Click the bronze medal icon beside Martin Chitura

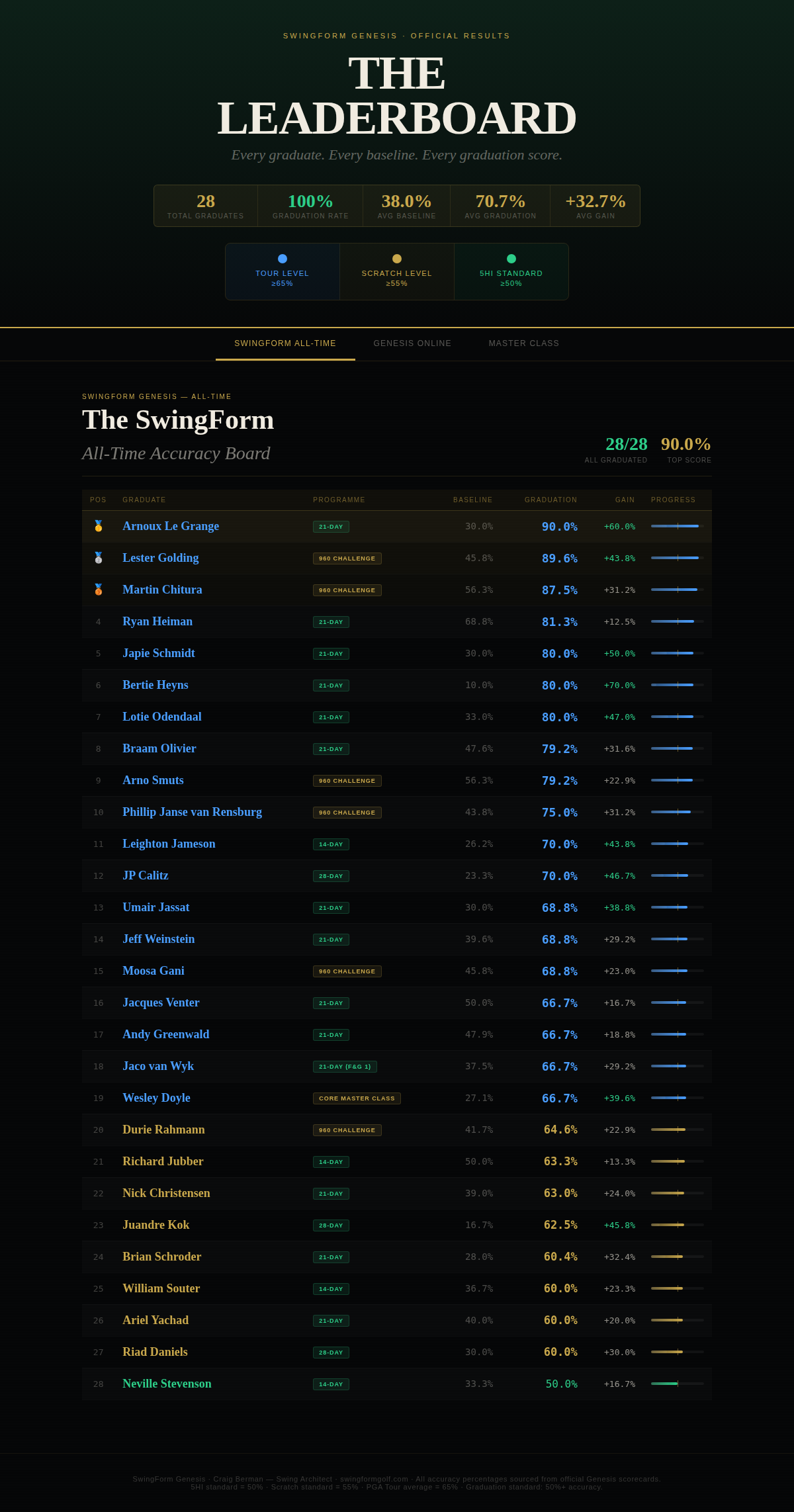pyautogui.click(x=98, y=590)
